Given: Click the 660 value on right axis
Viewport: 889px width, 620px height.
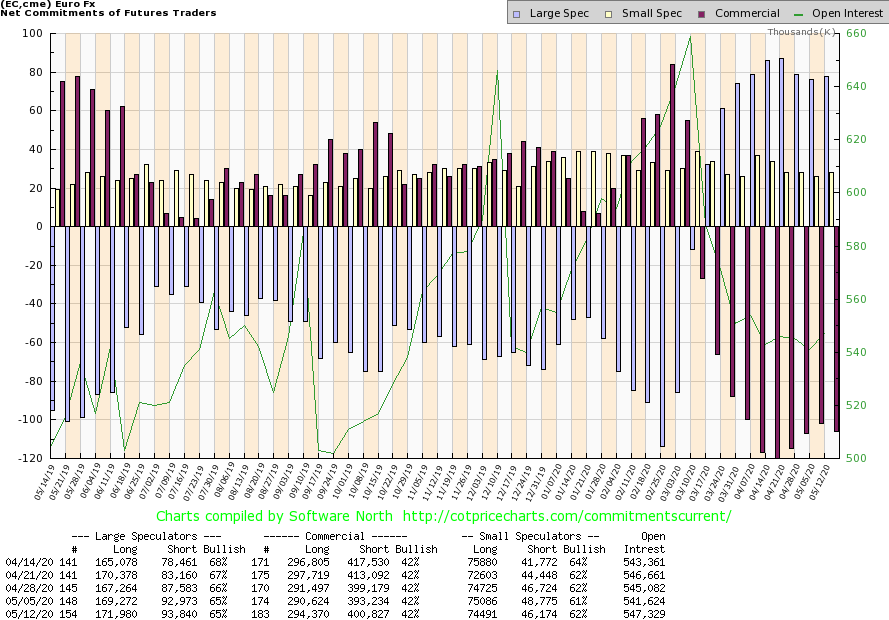Looking at the screenshot, I should point(858,34).
